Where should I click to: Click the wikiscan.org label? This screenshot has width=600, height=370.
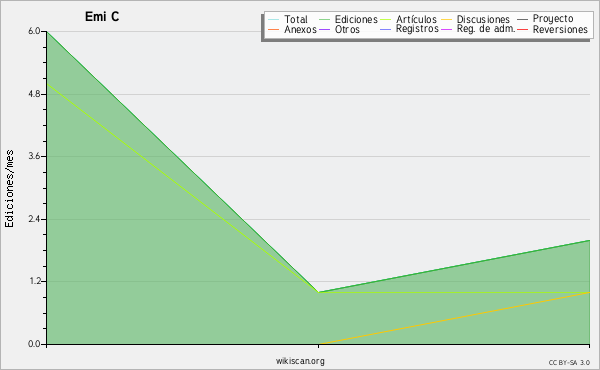[x=300, y=361]
